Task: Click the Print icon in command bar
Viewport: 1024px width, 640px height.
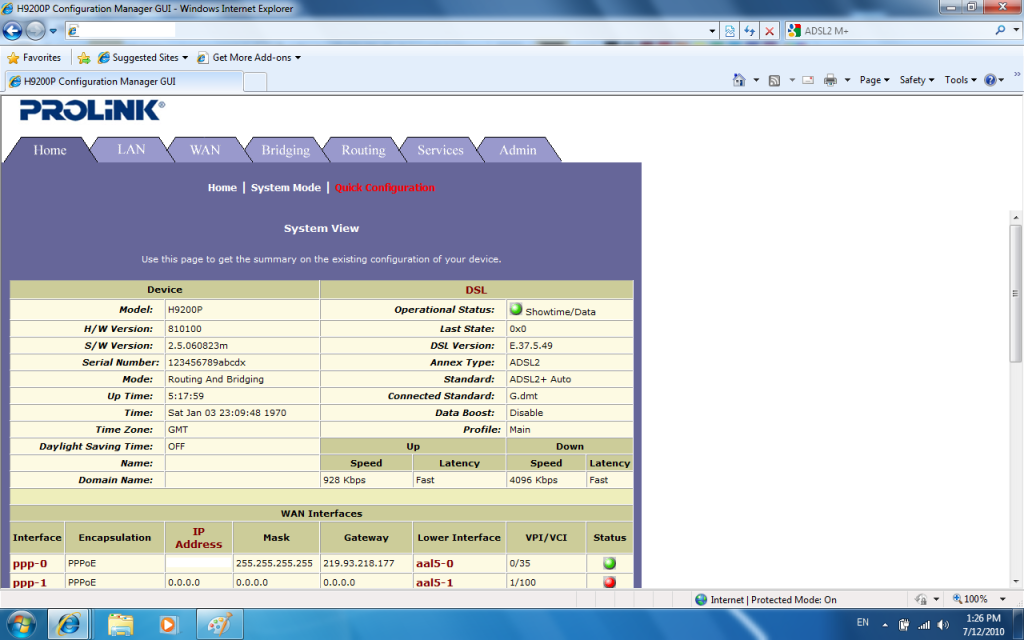Action: pyautogui.click(x=830, y=80)
